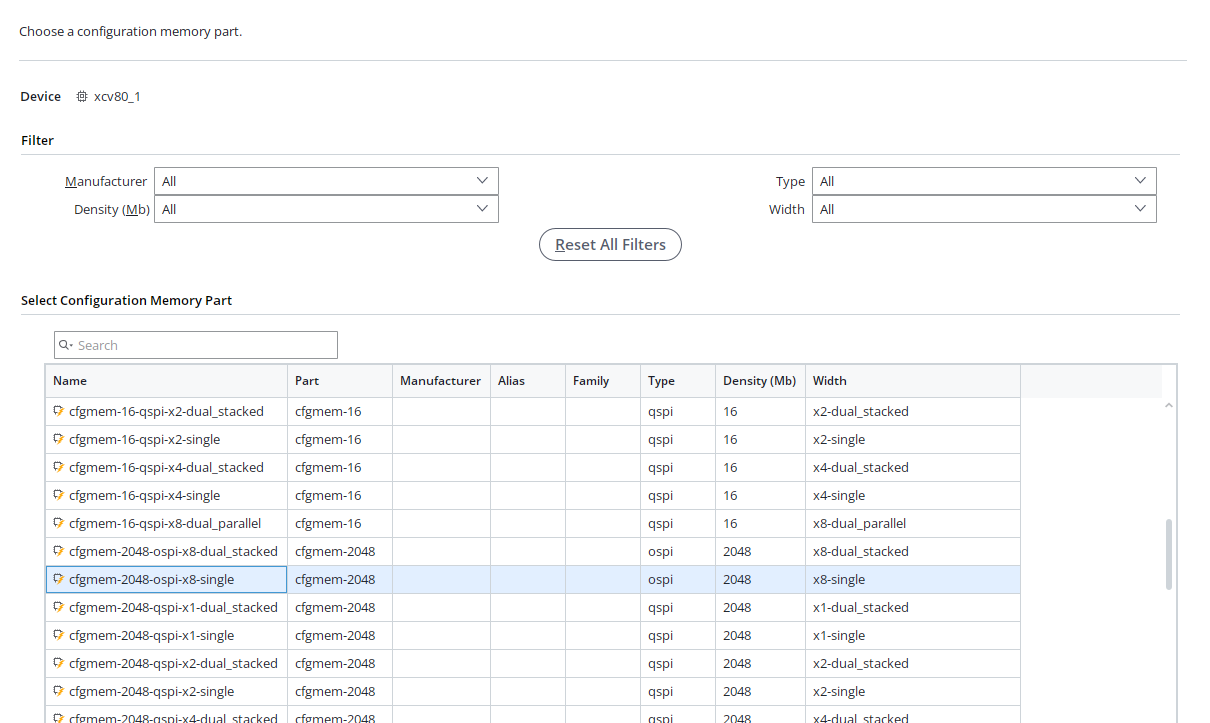Click the xcv80_1 device chip icon
Image resolution: width=1210 pixels, height=723 pixels.
82,97
